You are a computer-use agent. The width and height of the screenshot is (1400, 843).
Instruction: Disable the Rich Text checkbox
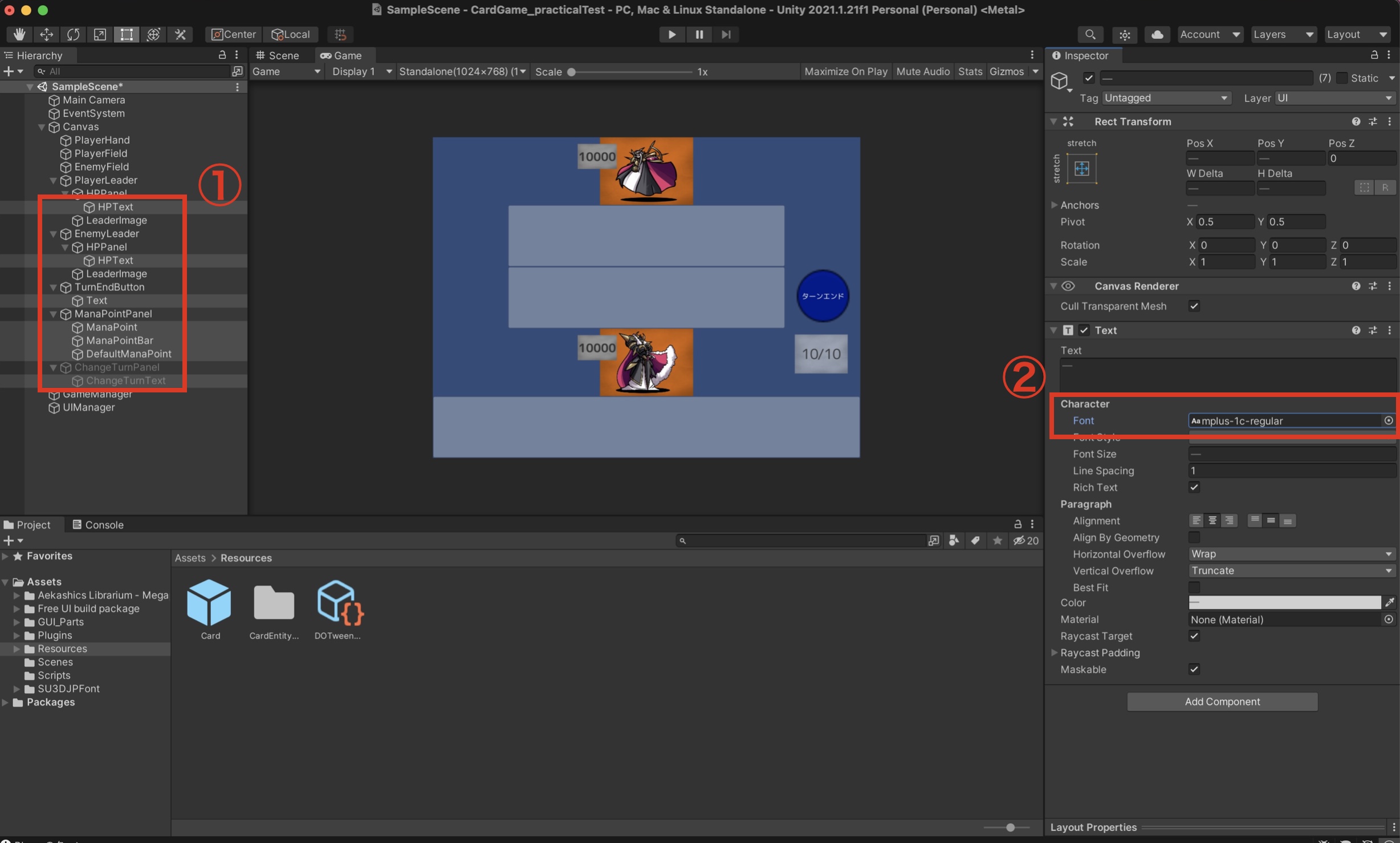1194,487
